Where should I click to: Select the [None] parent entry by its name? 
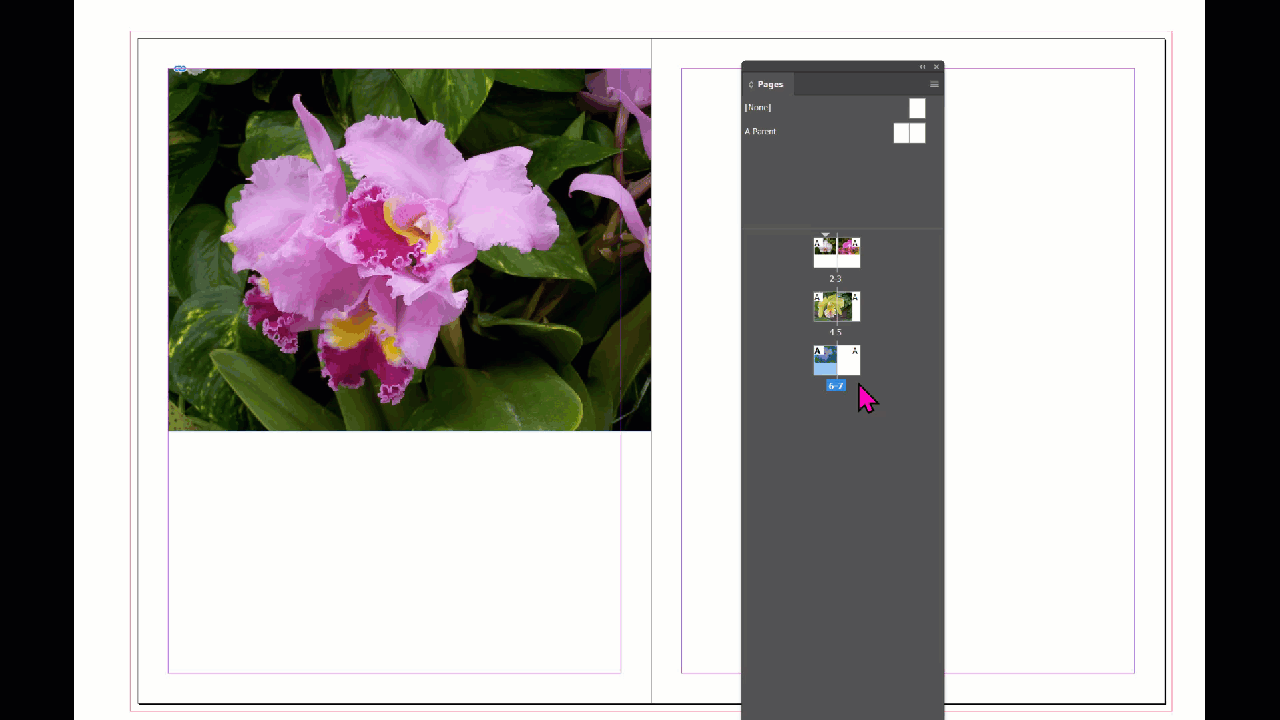coord(757,107)
